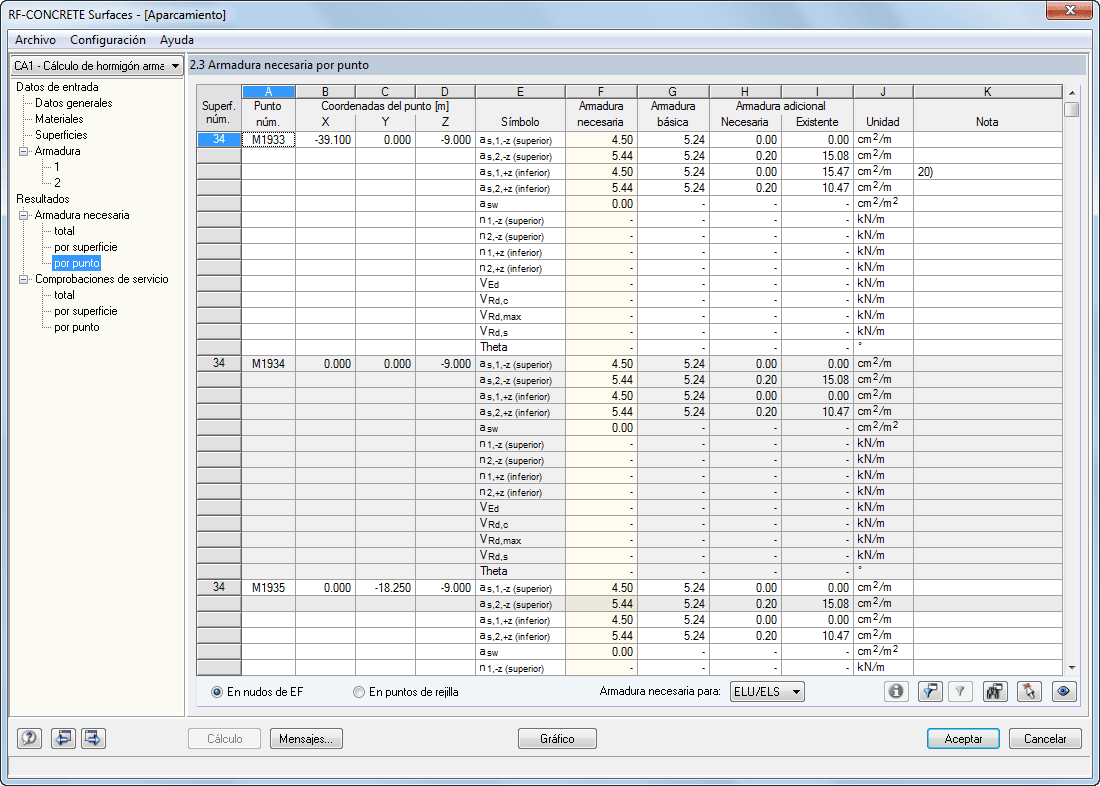Click the disabled Cálculo button
The width and height of the screenshot is (1100, 786).
point(224,738)
